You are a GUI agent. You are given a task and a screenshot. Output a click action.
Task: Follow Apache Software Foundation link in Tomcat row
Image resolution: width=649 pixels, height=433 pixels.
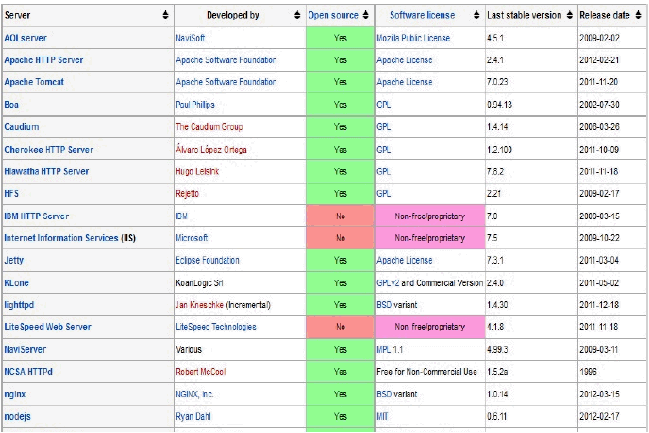(x=226, y=82)
